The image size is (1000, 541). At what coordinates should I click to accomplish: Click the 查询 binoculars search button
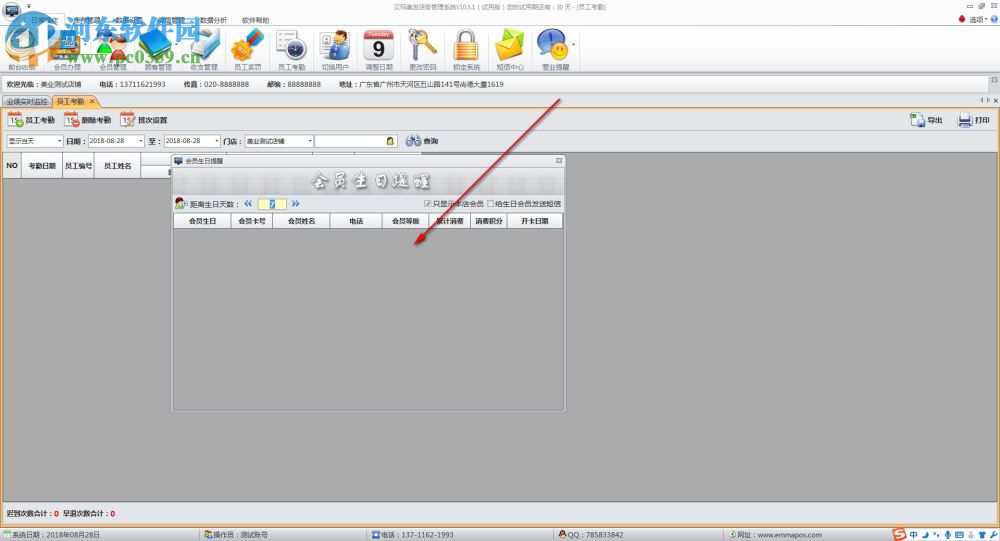pyautogui.click(x=422, y=141)
